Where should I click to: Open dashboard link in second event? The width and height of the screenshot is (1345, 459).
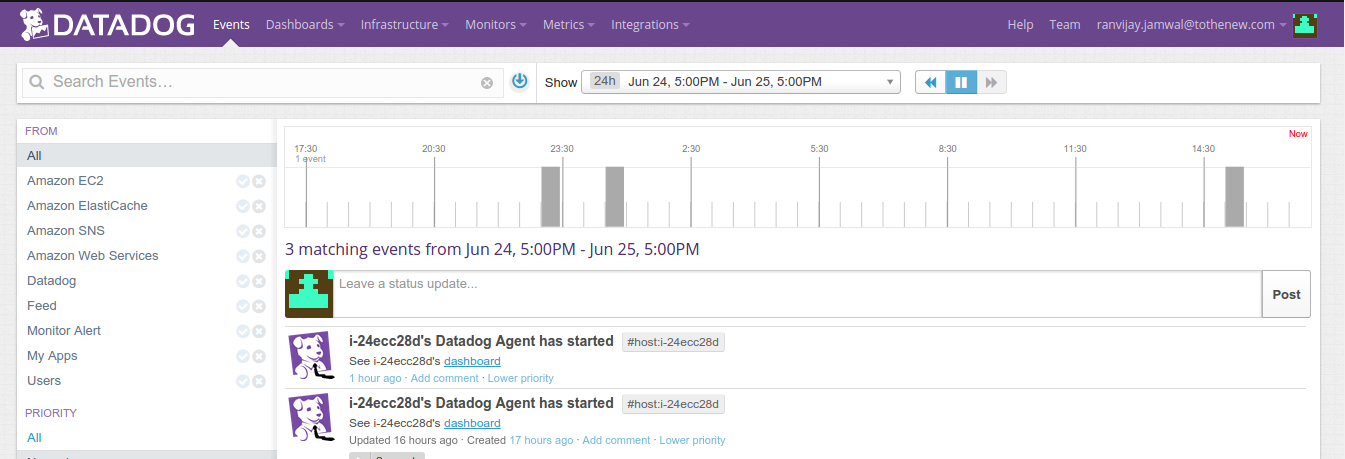(x=472, y=423)
